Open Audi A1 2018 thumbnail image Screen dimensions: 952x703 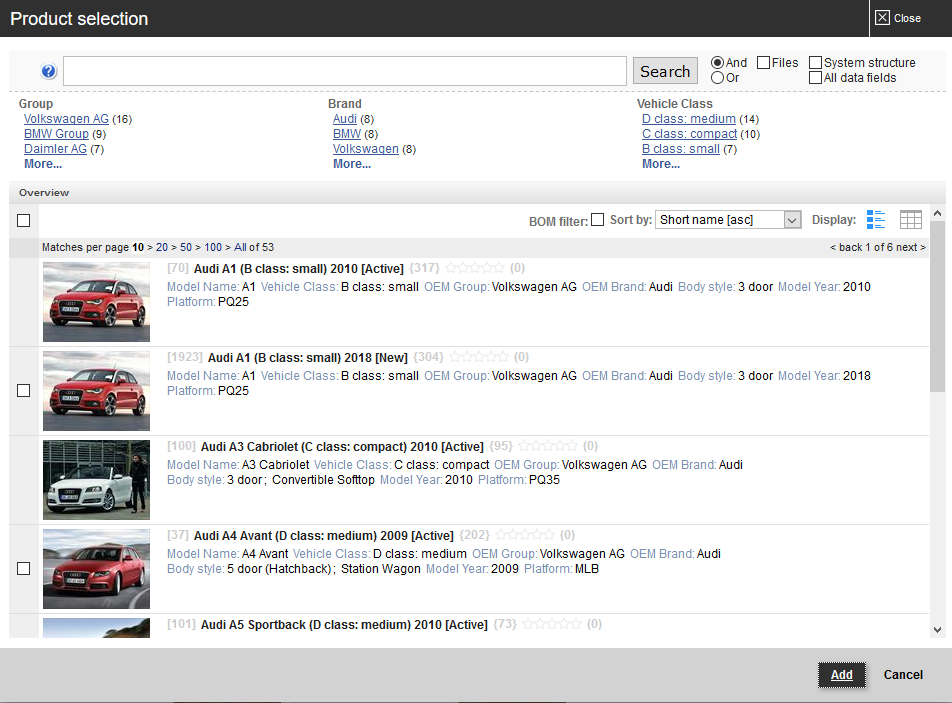97,391
